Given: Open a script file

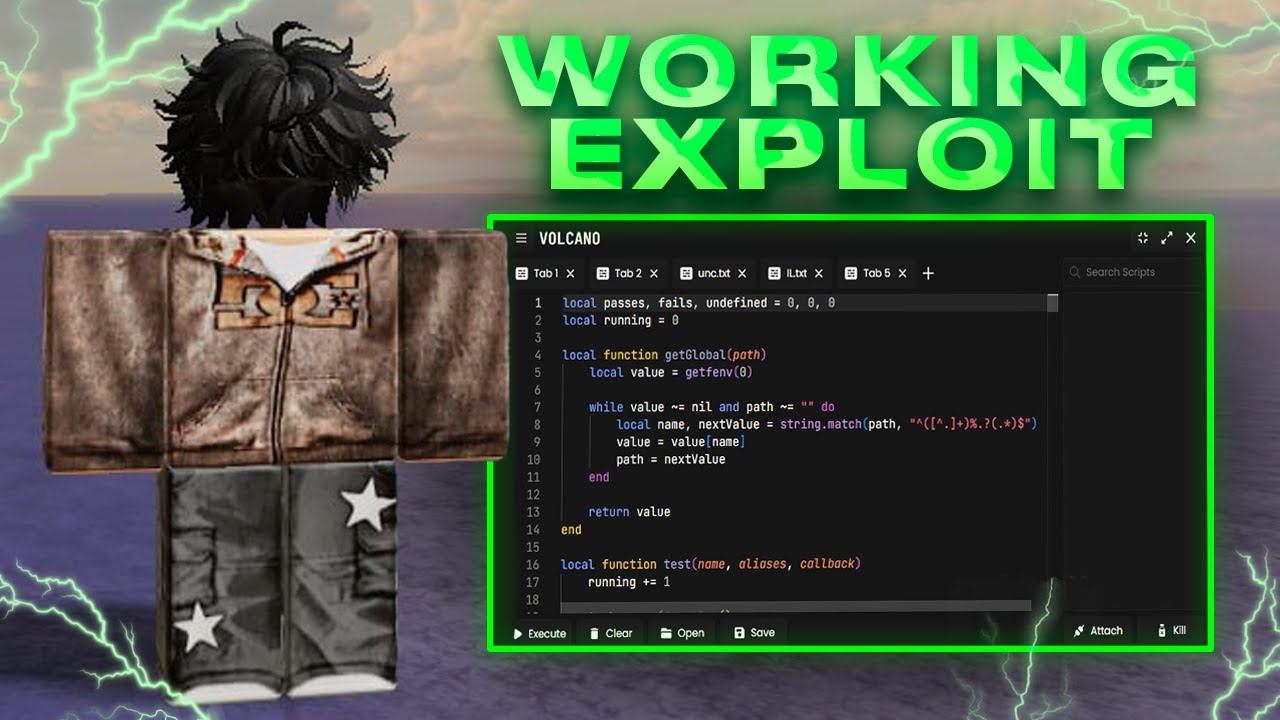Looking at the screenshot, I should [x=682, y=633].
